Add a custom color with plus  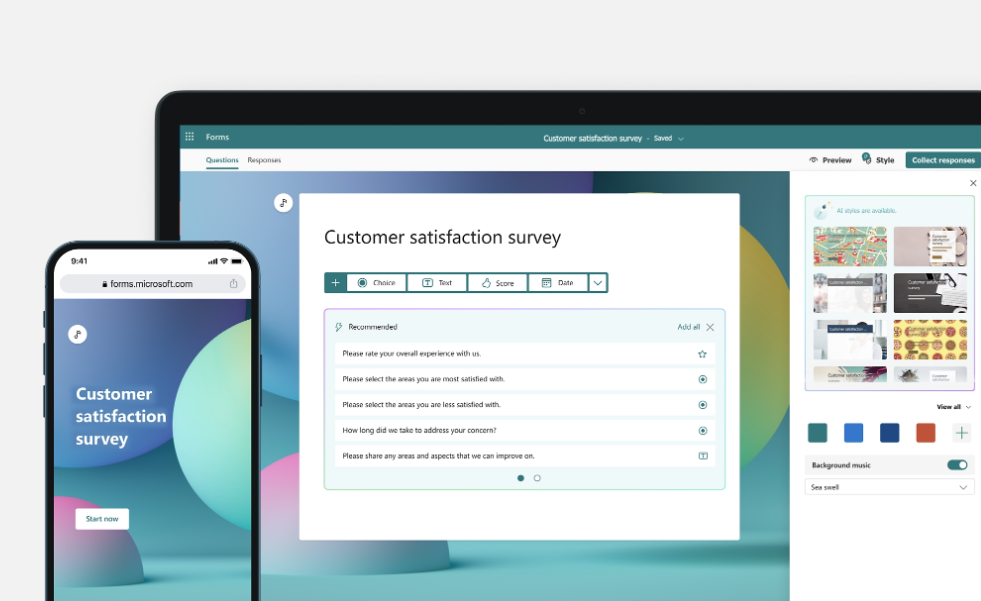(962, 433)
